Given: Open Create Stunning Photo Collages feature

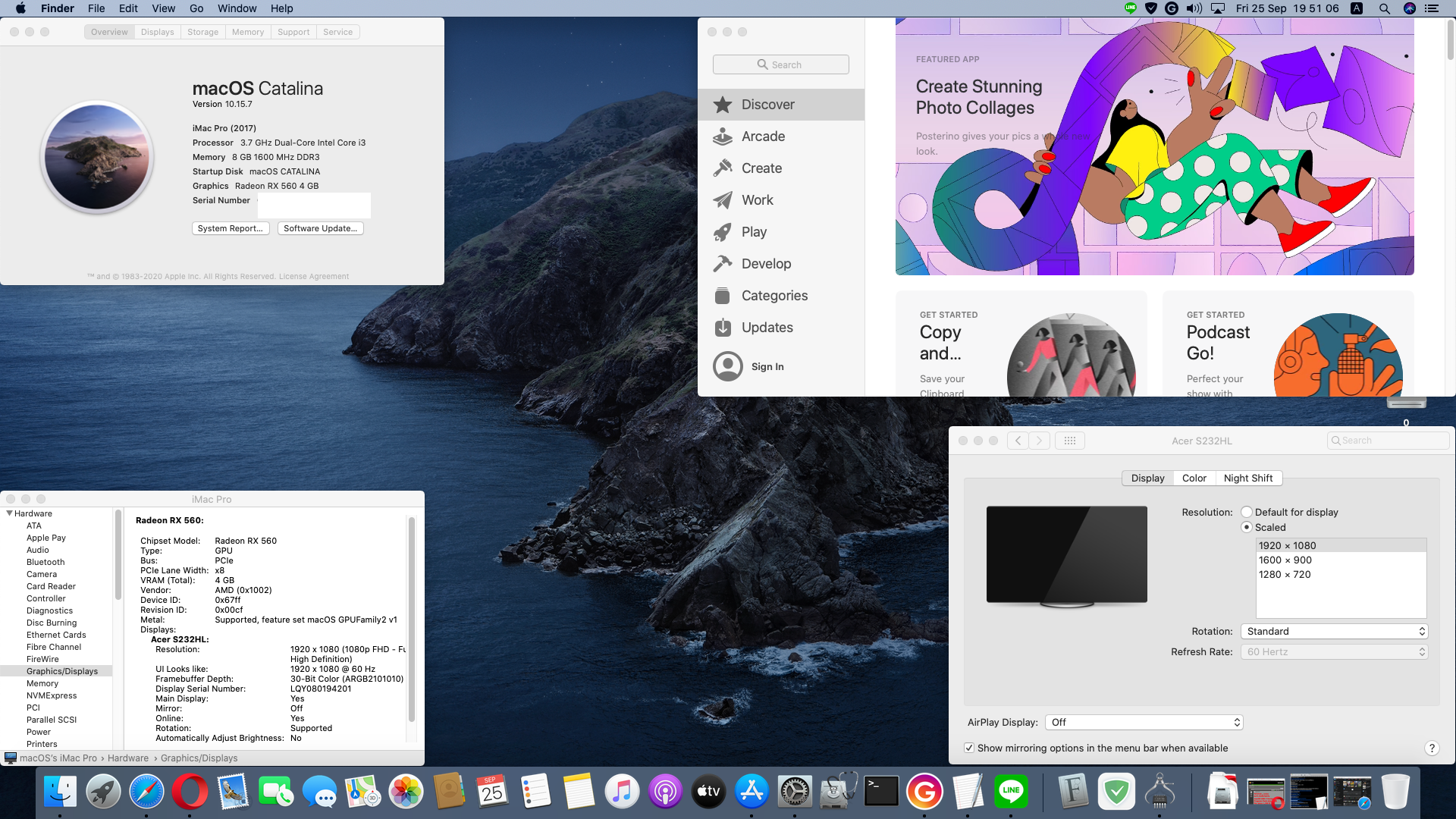Looking at the screenshot, I should (1155, 146).
